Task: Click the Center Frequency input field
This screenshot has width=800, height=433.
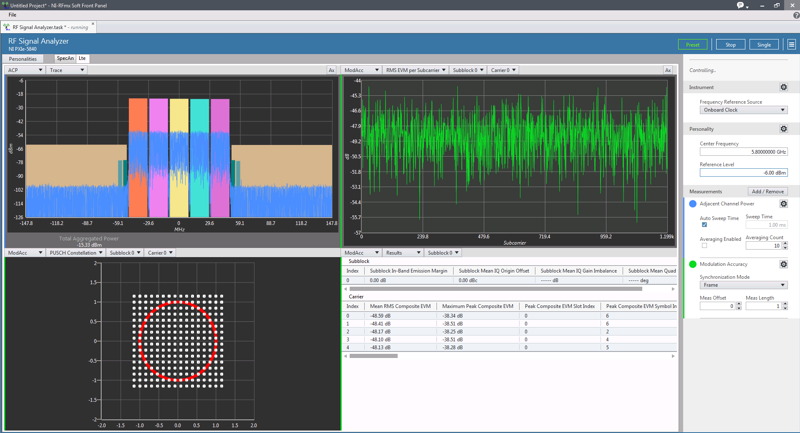Action: click(743, 152)
